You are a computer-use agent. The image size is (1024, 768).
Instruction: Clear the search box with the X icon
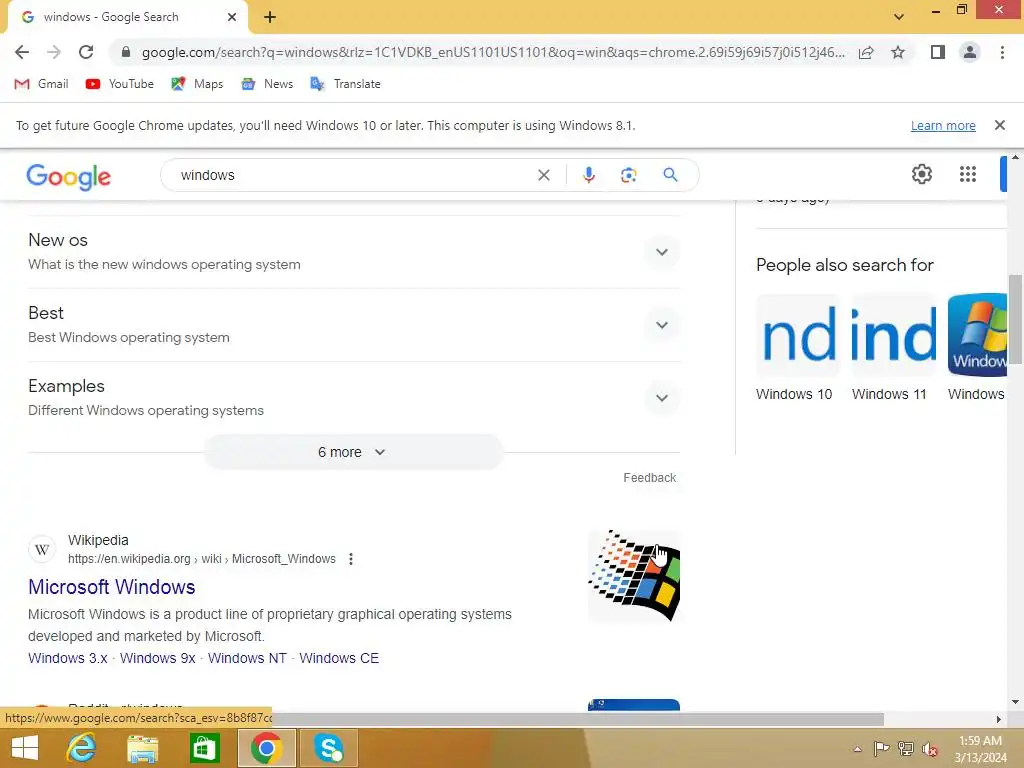pos(543,175)
